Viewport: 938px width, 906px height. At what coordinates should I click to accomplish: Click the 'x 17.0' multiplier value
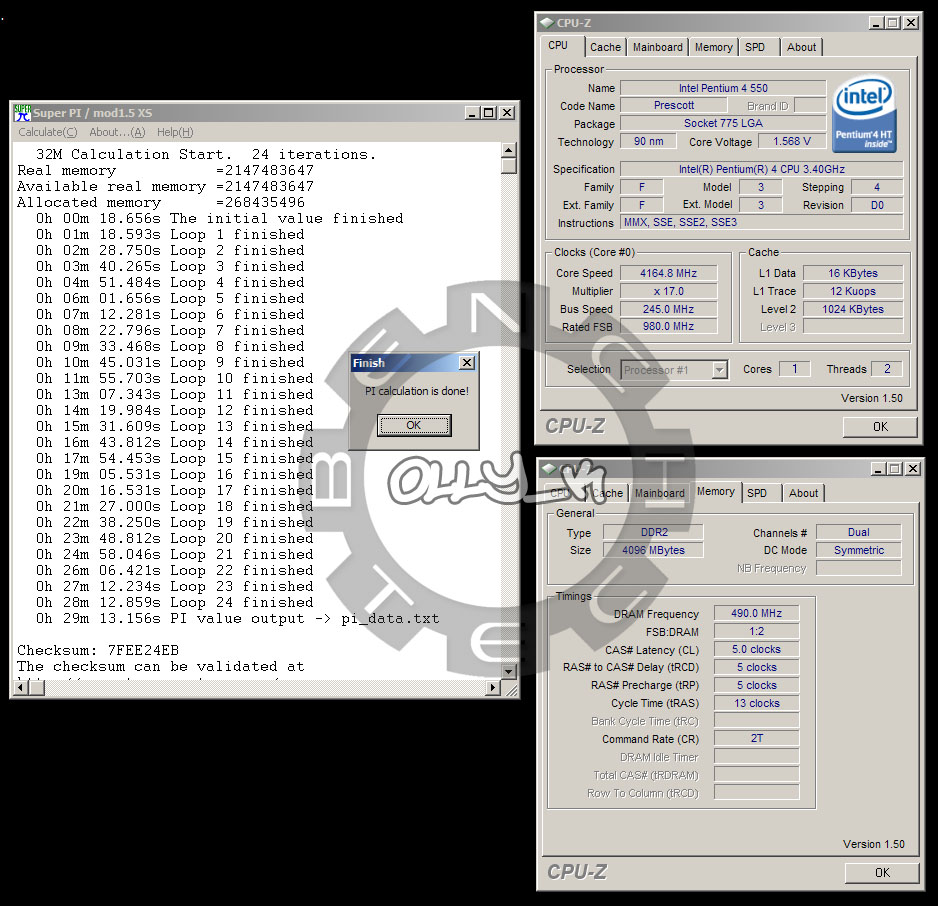pyautogui.click(x=668, y=291)
